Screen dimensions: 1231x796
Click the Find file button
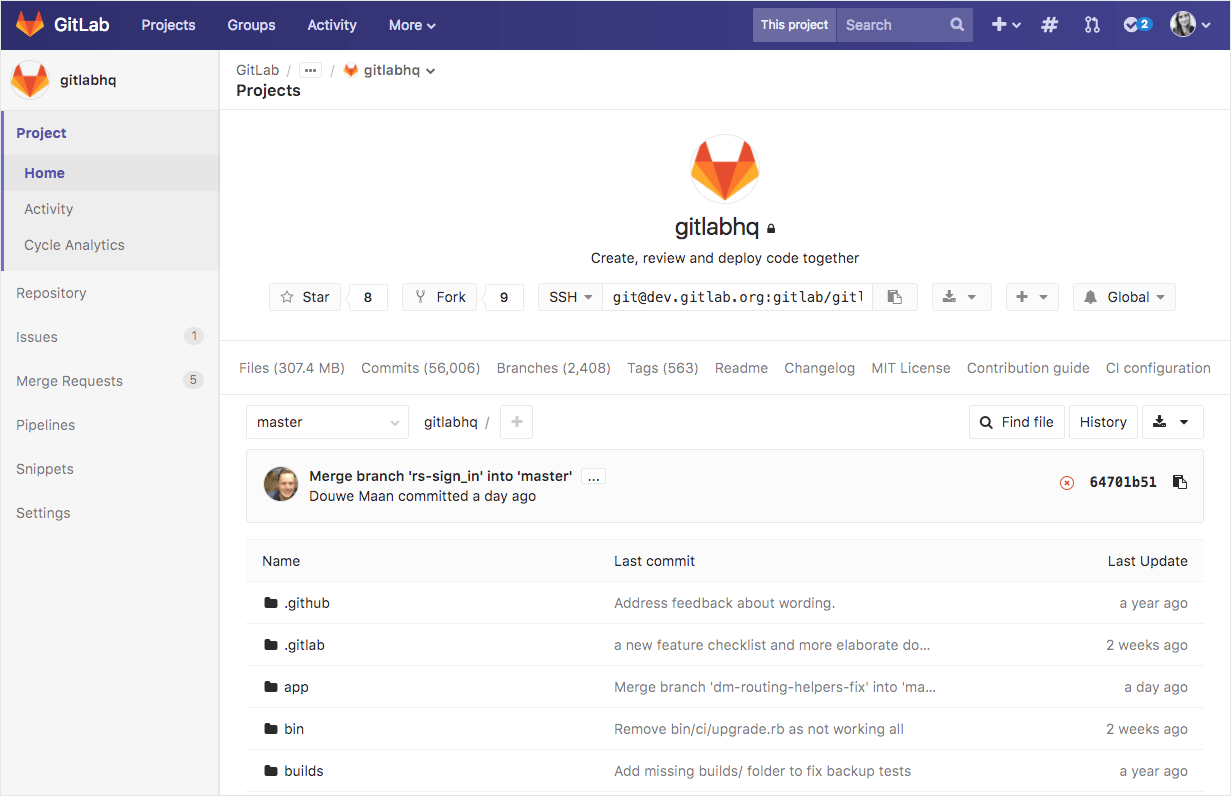(1016, 421)
